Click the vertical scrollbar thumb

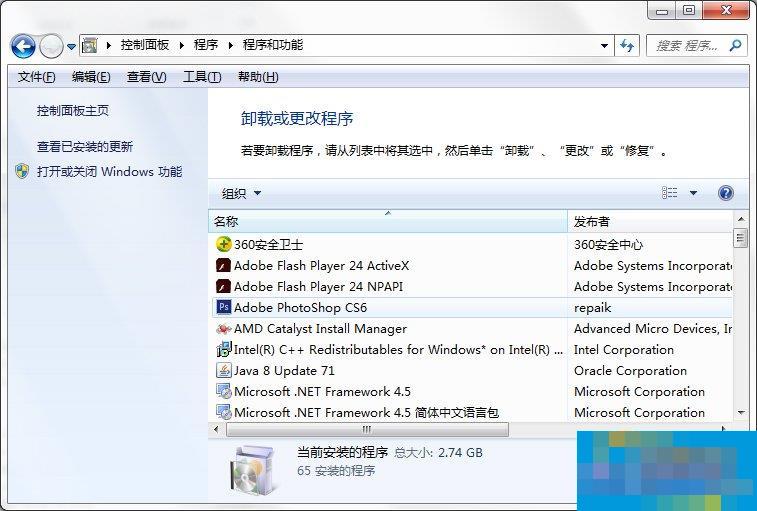740,238
